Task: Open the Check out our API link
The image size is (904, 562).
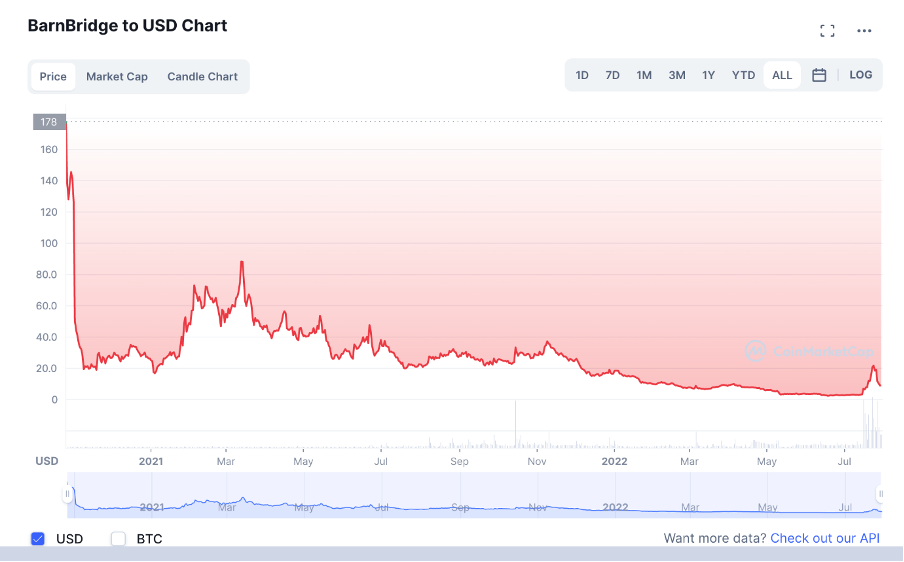Action: click(825, 539)
